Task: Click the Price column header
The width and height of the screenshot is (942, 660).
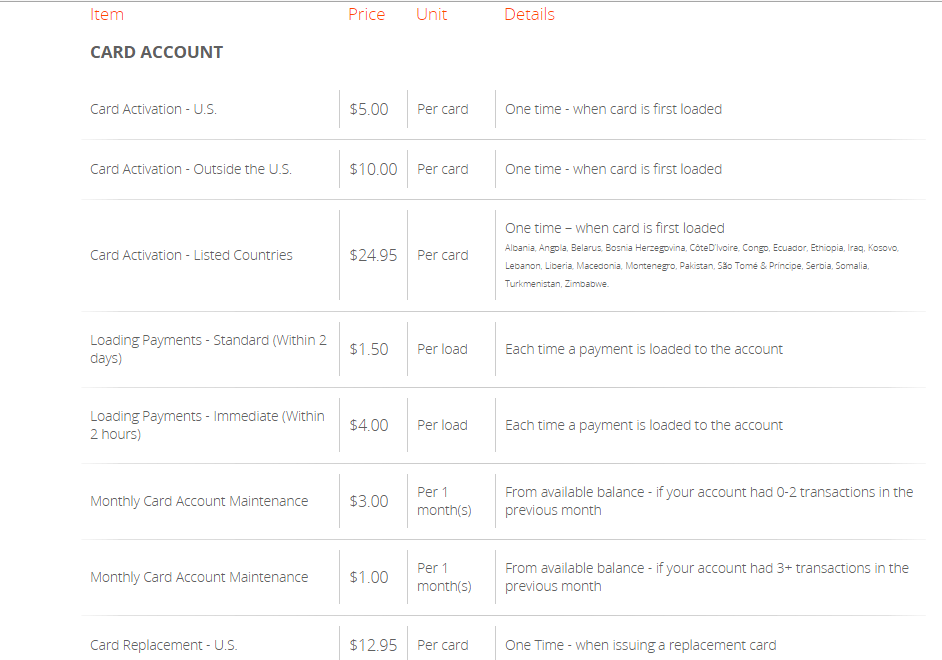Action: tap(366, 14)
